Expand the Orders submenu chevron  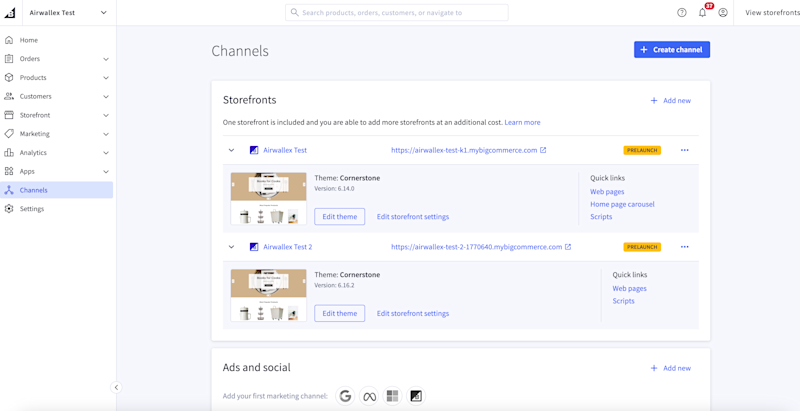pos(106,59)
